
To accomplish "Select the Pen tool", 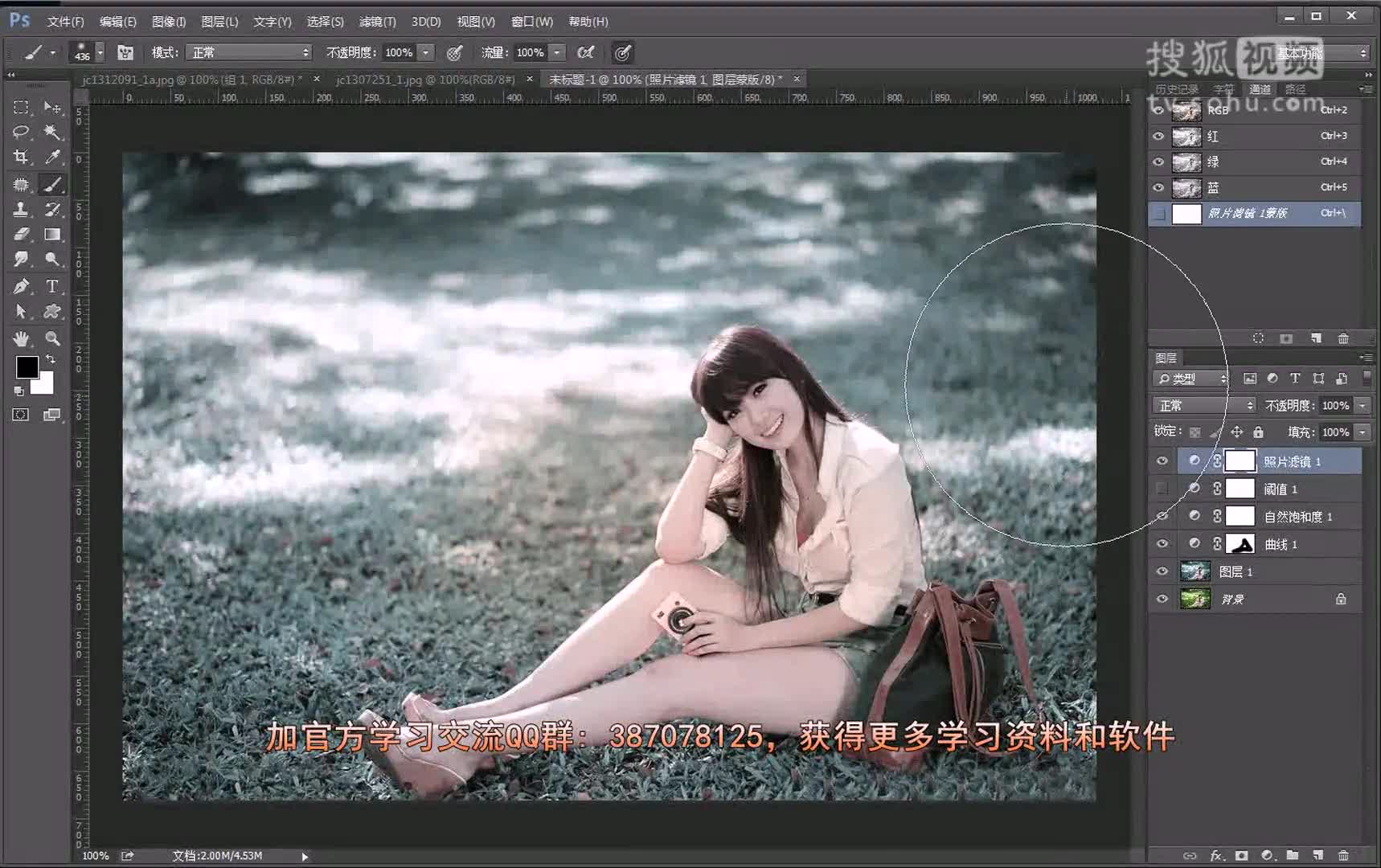I will coord(21,286).
